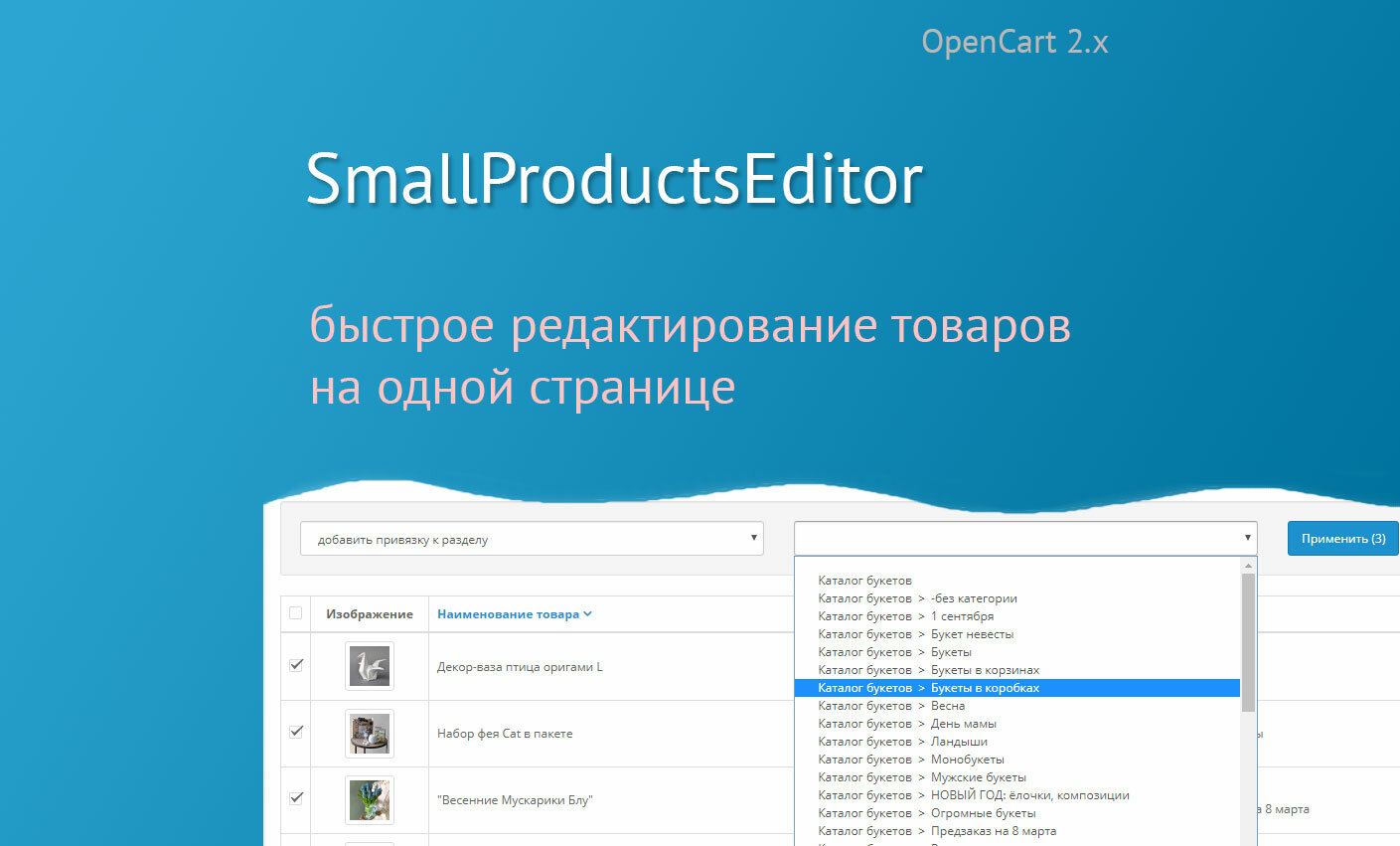Select option 'Огромные букеты'
This screenshot has height=846, width=1400.
pyautogui.click(x=1017, y=813)
